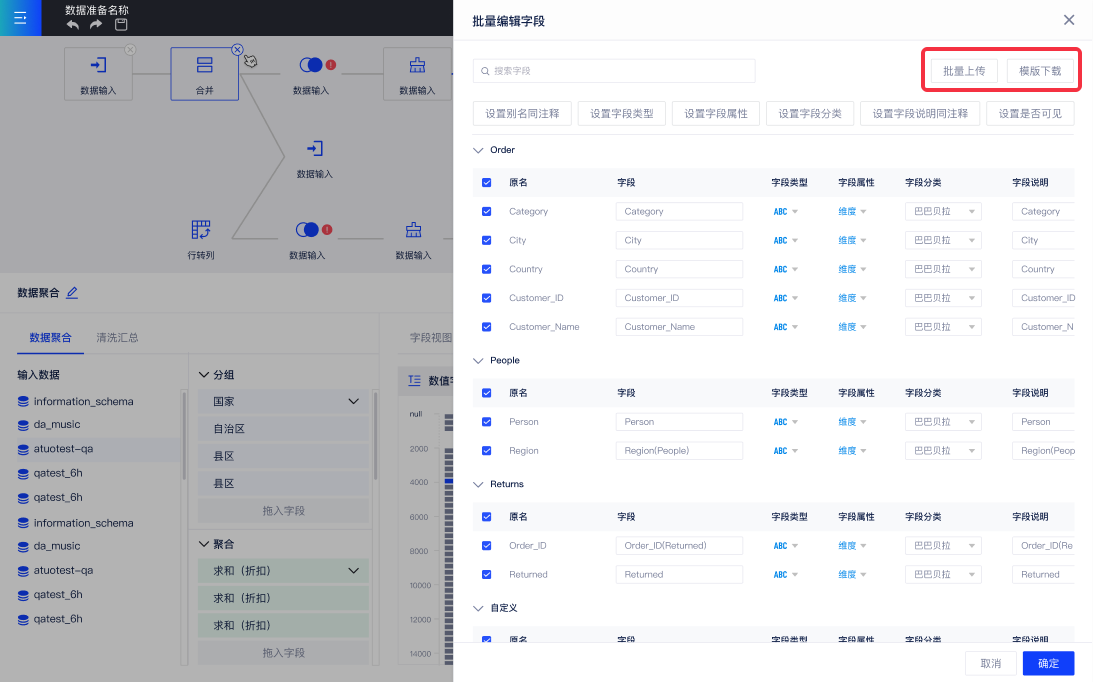The image size is (1093, 682).
Task: Select da_music in input data list
Action: pos(56,424)
